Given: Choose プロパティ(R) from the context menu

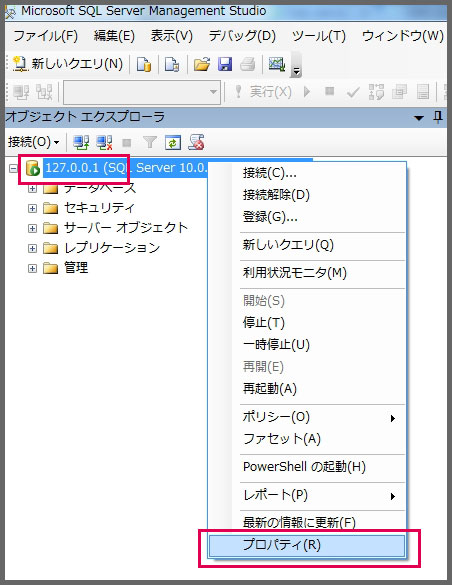Looking at the screenshot, I should (307, 545).
